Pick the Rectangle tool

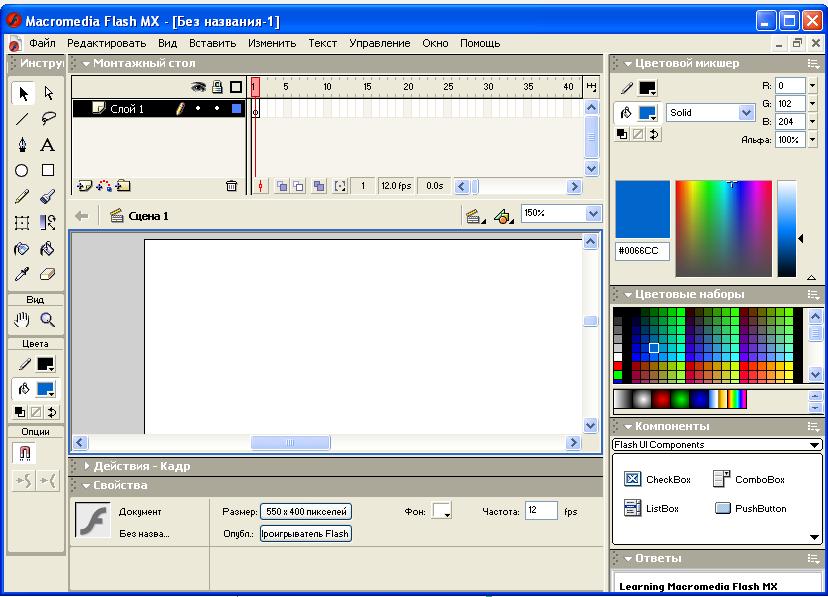48,170
